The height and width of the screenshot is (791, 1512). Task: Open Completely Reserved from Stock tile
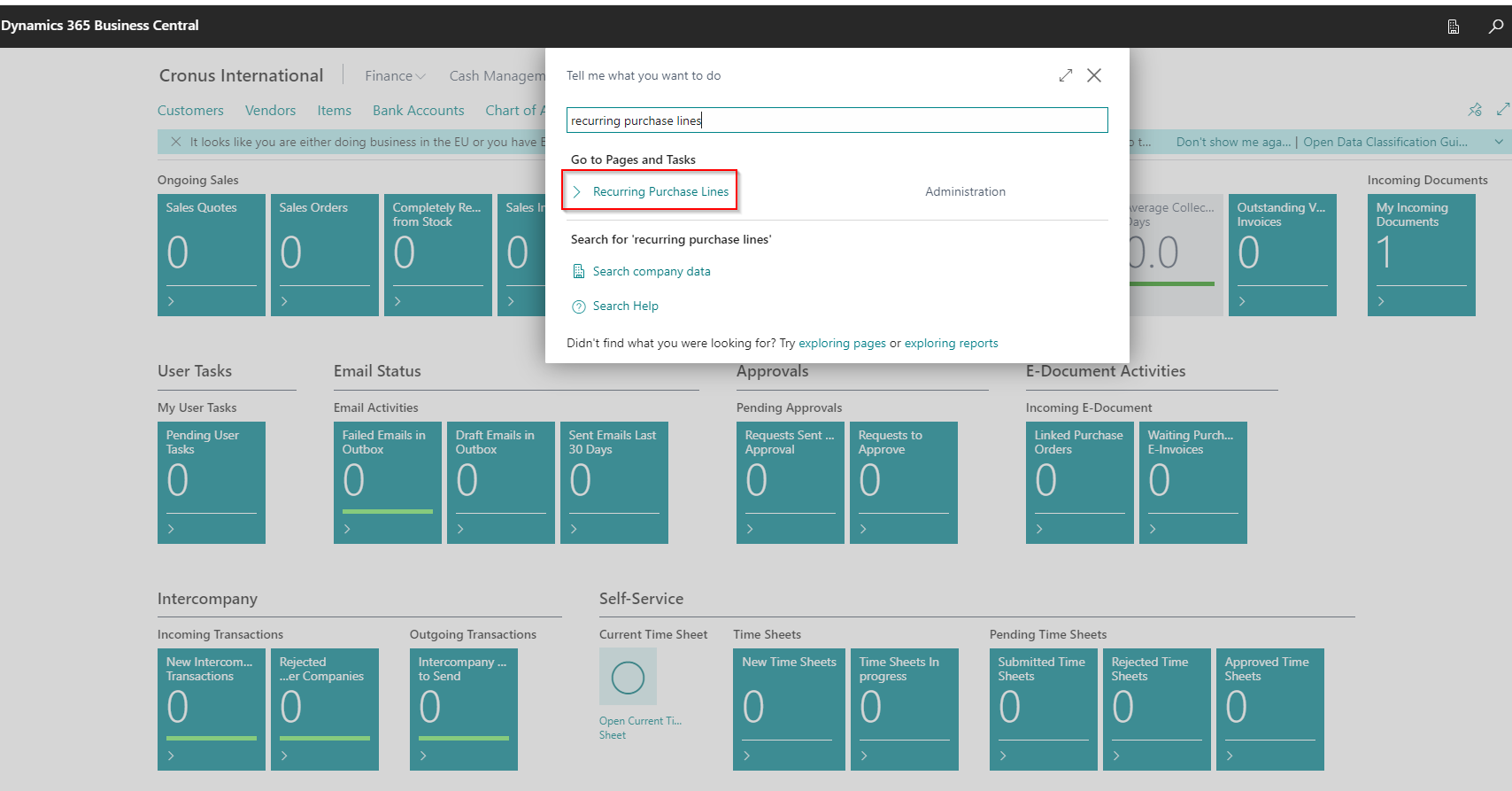(438, 255)
